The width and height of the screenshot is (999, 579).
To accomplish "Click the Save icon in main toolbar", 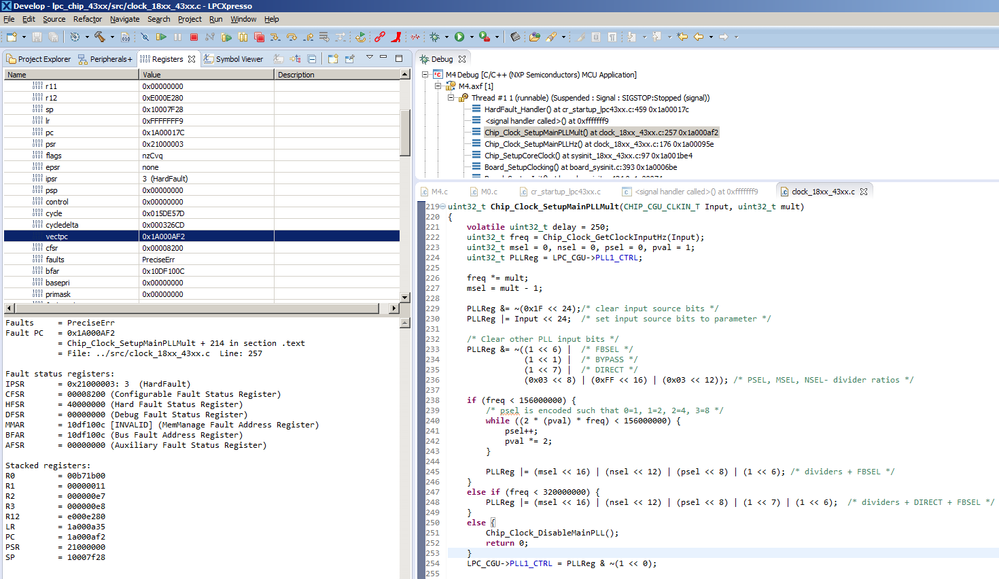I will pos(37,37).
